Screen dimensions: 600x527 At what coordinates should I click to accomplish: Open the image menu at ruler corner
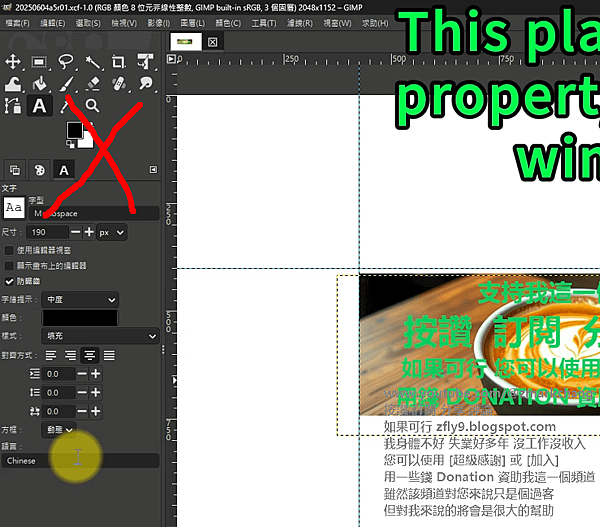pyautogui.click(x=171, y=59)
